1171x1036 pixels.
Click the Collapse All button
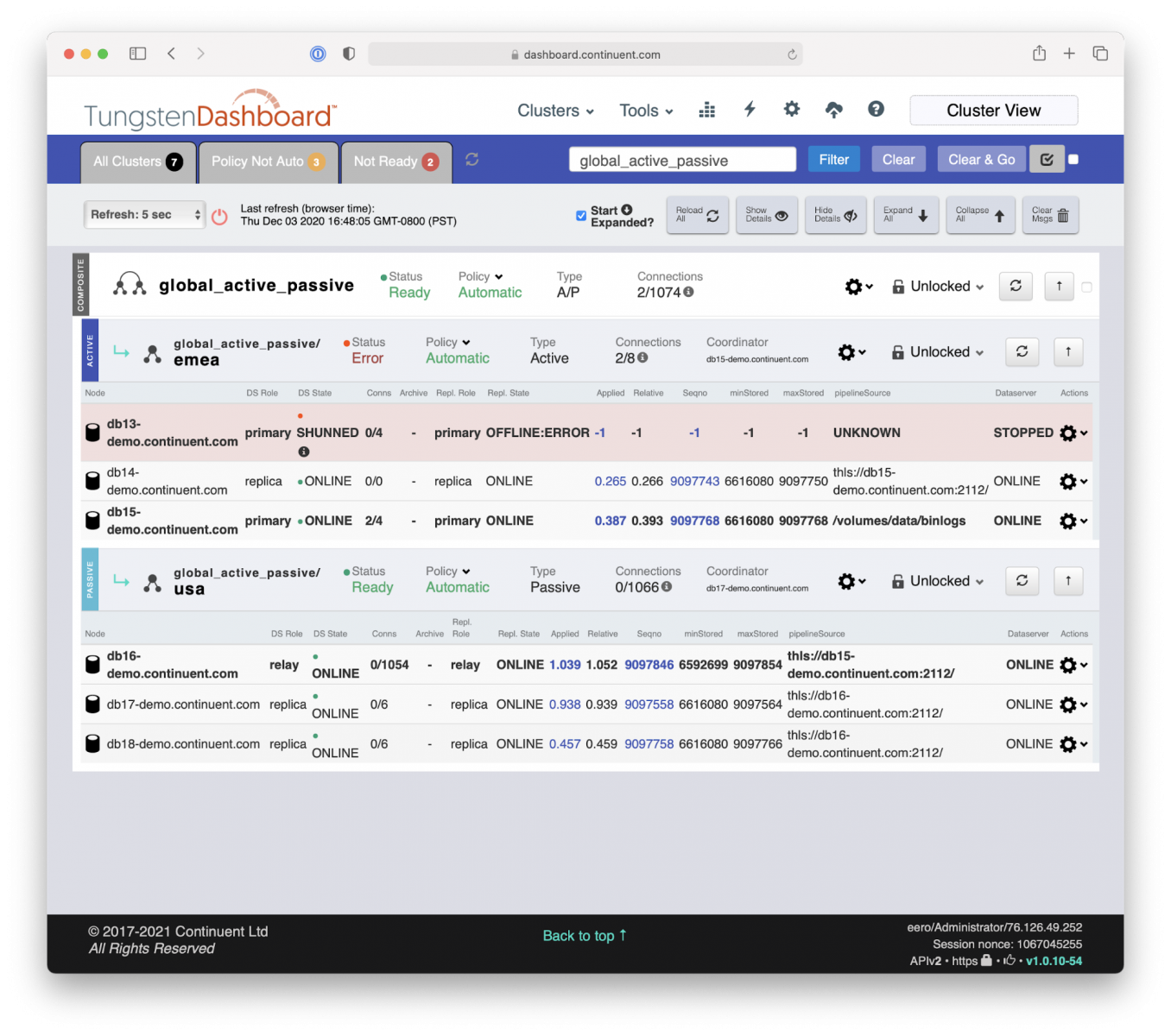980,215
